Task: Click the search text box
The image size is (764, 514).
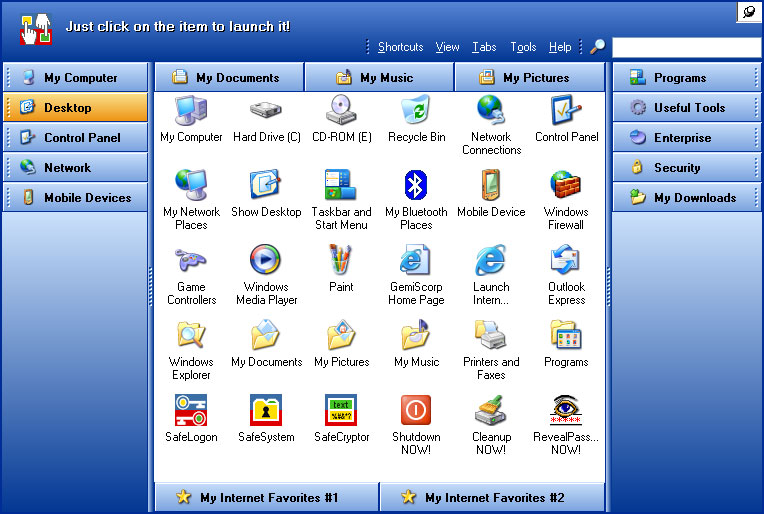Action: pos(687,48)
